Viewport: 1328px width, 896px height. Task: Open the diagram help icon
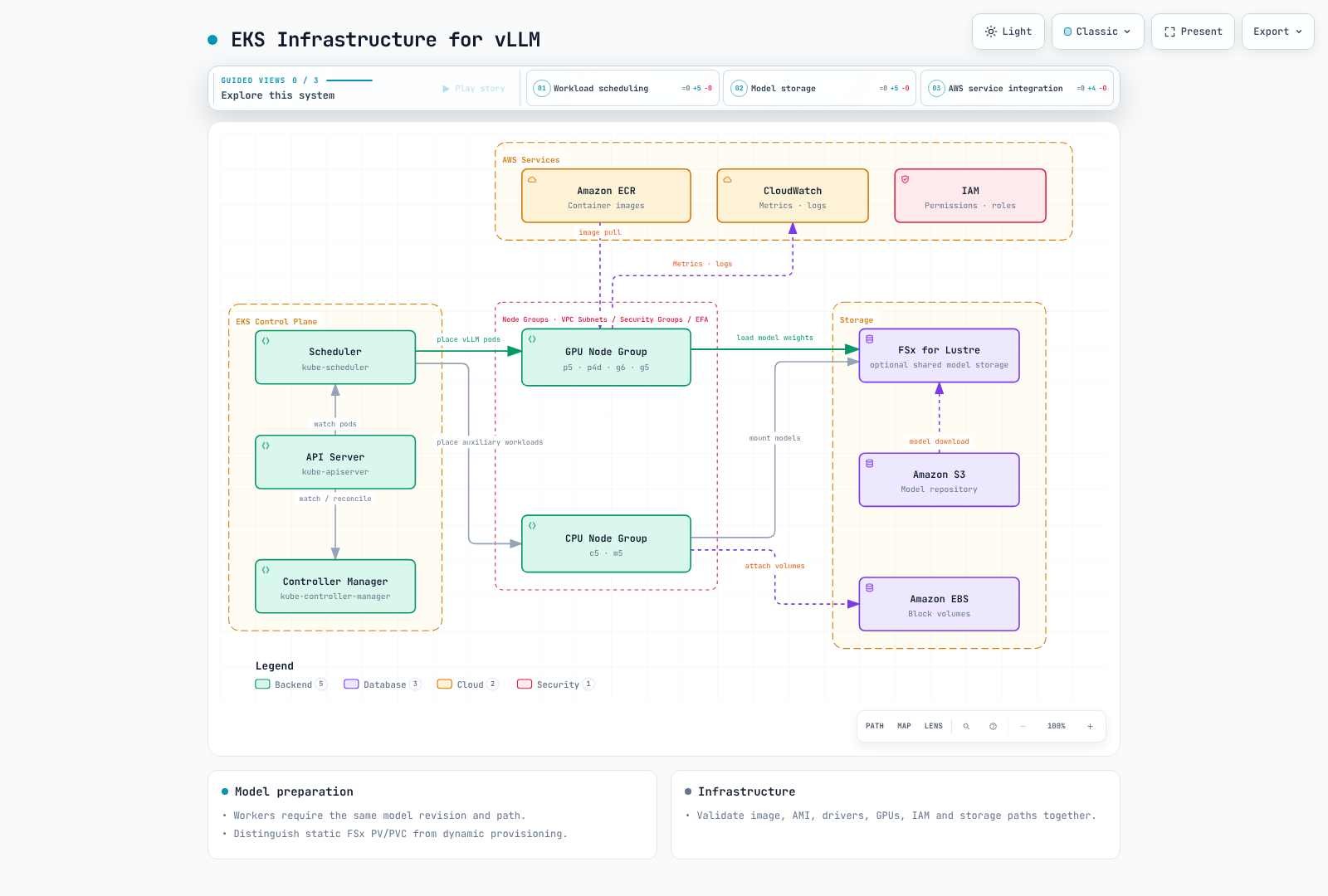[x=993, y=726]
